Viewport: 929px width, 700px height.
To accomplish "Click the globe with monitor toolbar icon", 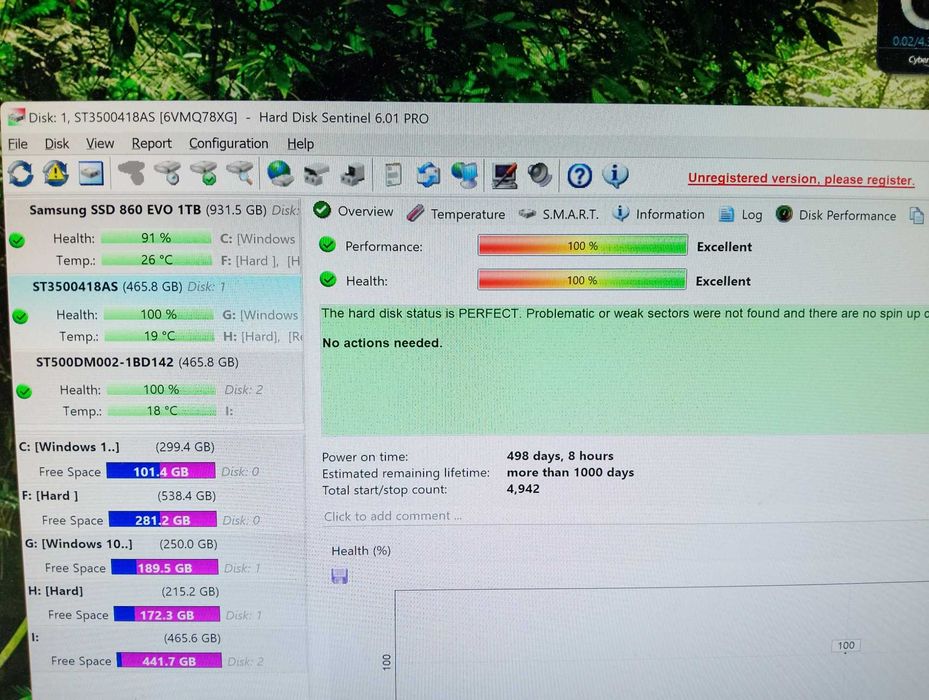I will pyautogui.click(x=464, y=175).
